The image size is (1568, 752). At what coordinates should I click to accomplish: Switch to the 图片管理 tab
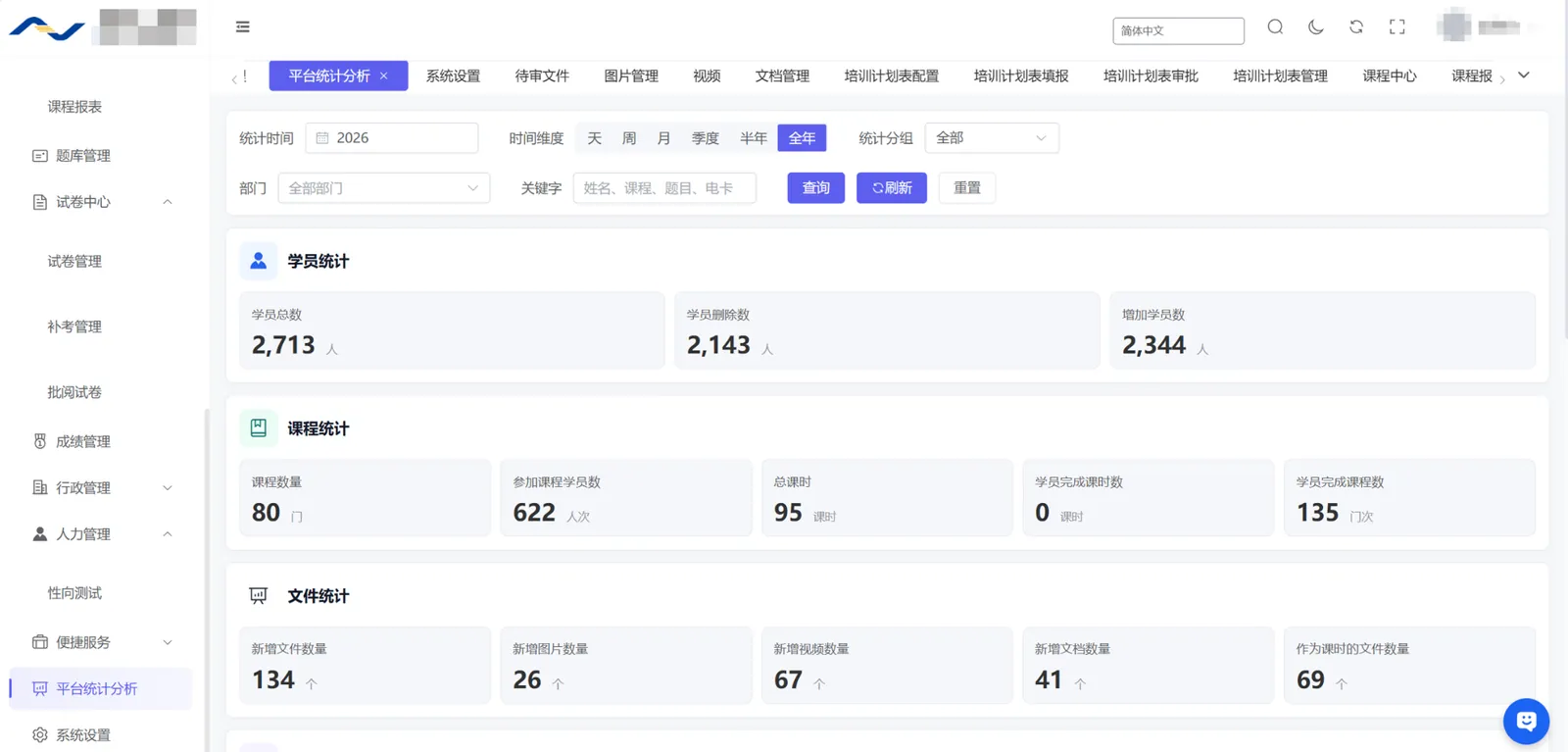tap(631, 75)
